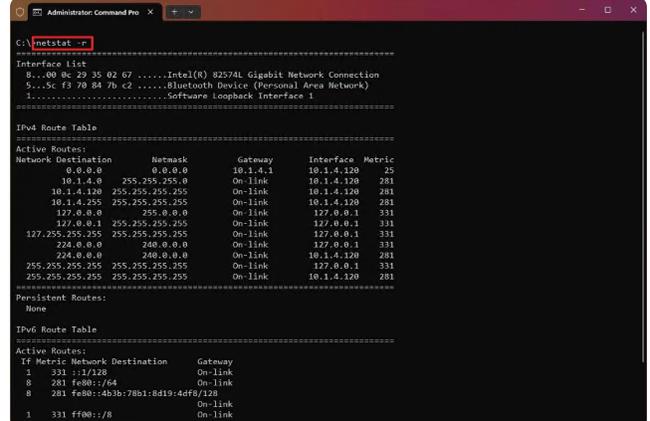
Task: Select the Administrator: Command Prompt tab
Action: click(x=90, y=11)
